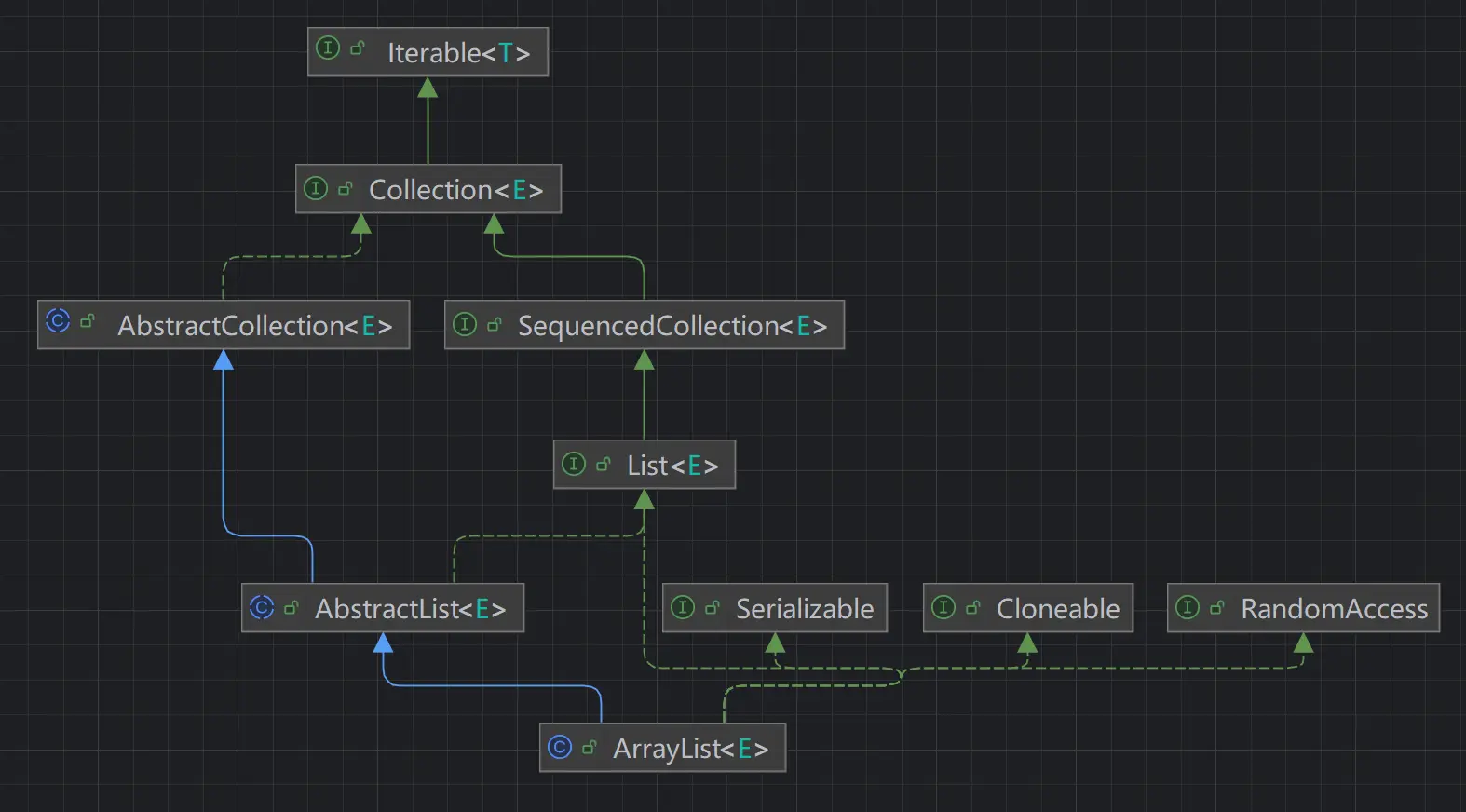Select the AbstractCollection<E> class node
Image resolution: width=1466 pixels, height=812 pixels.
coord(224,324)
